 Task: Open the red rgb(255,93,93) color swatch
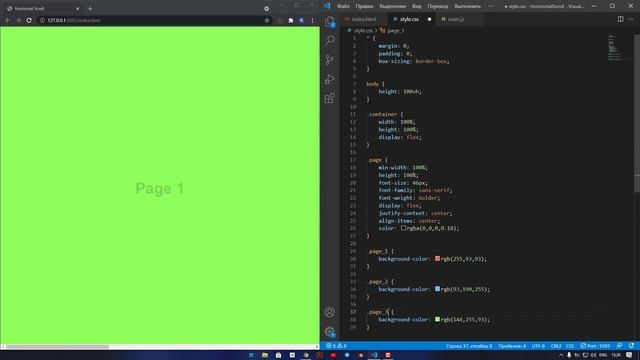[437, 259]
